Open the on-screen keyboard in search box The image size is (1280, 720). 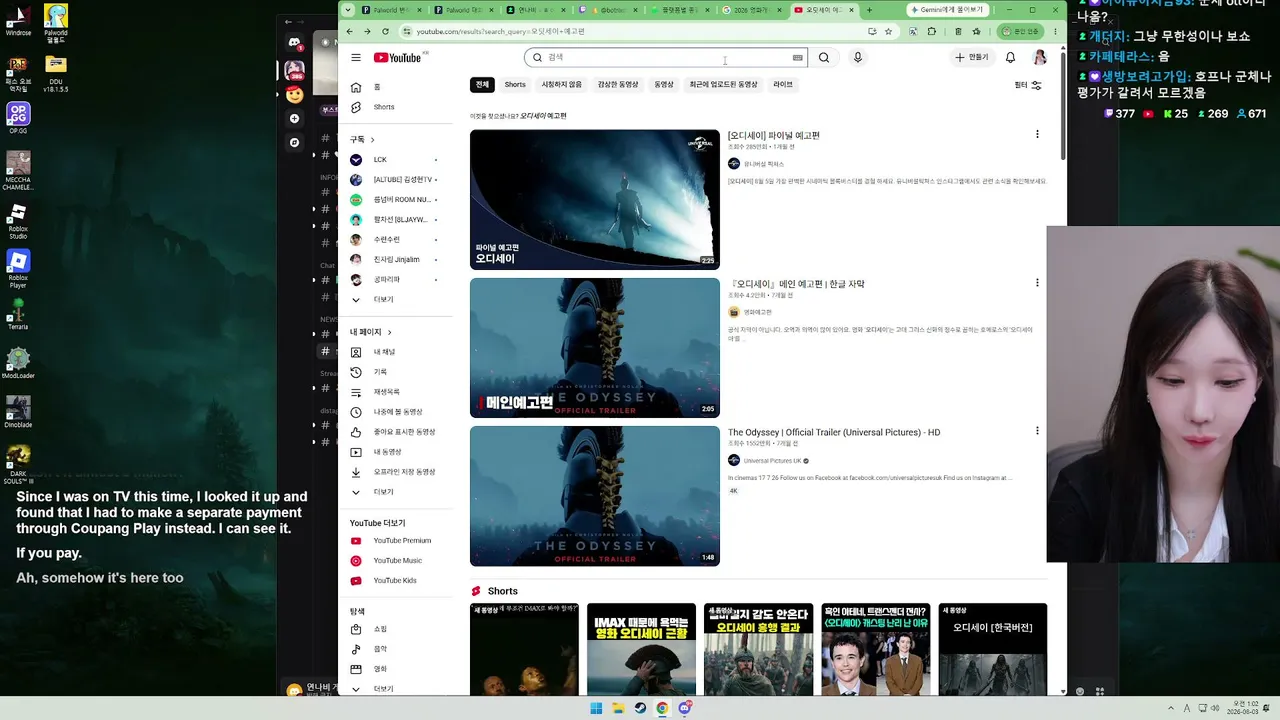[x=797, y=58]
